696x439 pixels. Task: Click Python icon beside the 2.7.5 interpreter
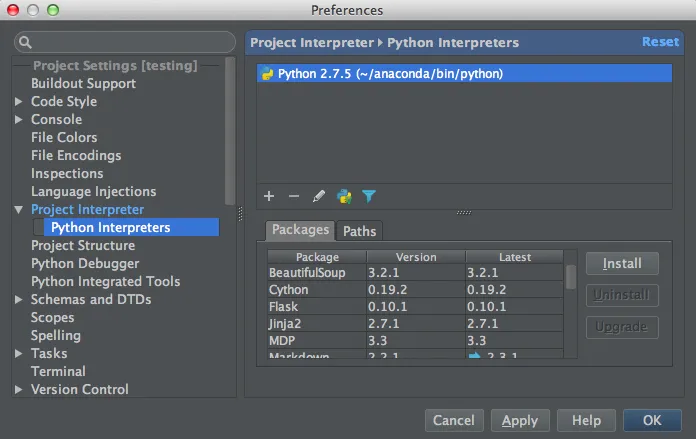[267, 74]
